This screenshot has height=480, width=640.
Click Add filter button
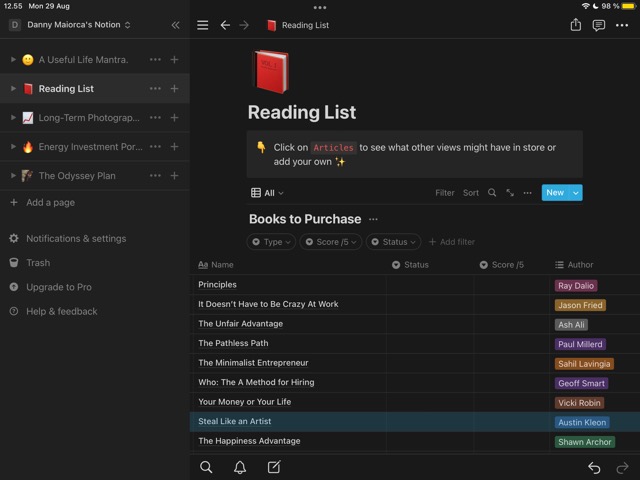coord(452,242)
